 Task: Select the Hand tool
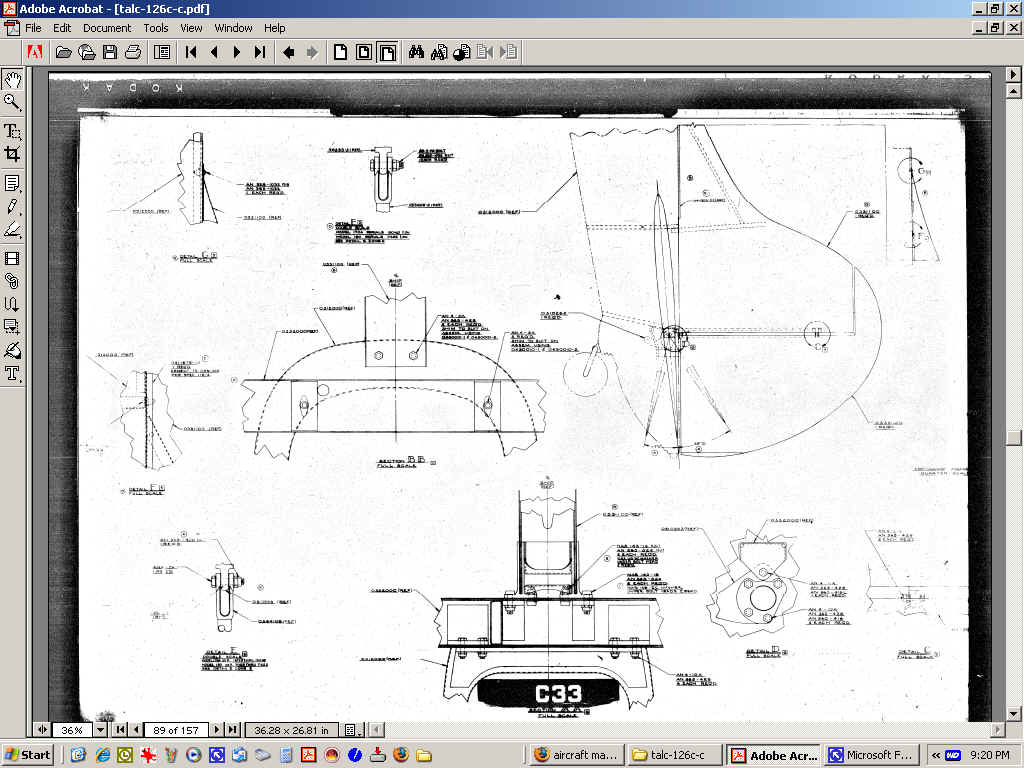[13, 81]
